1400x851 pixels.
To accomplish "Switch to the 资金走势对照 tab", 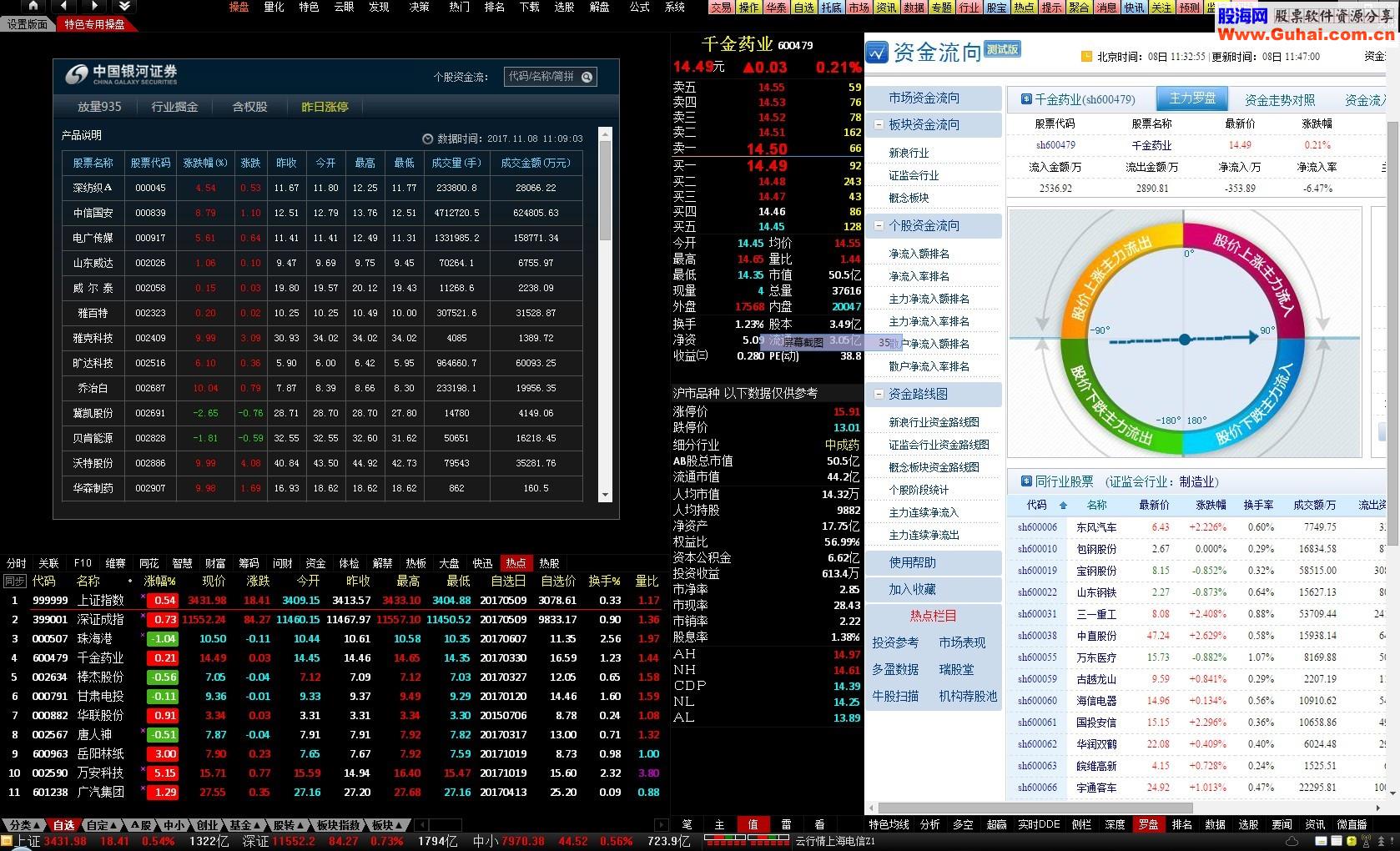I will click(x=1279, y=99).
